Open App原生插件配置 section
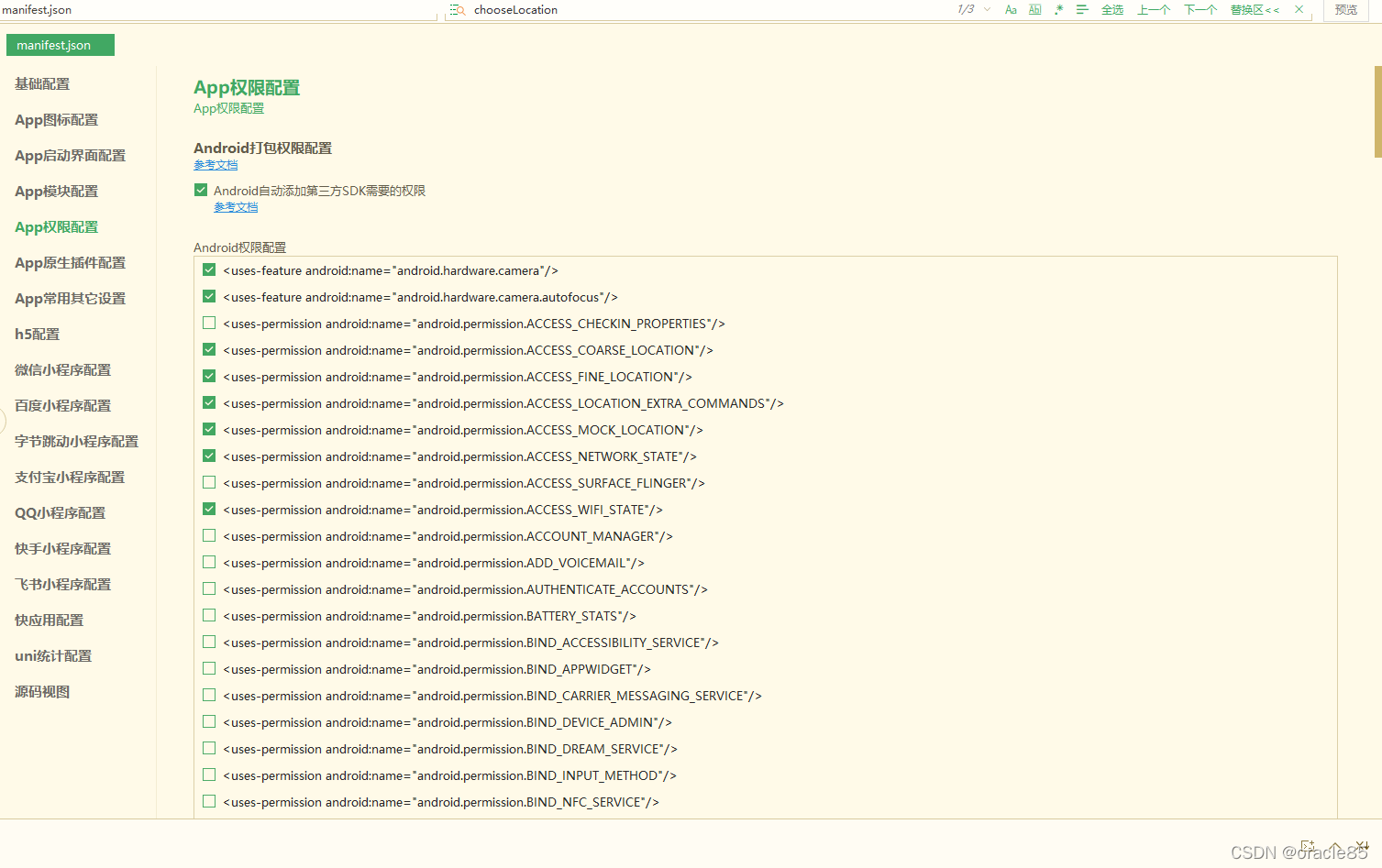1382x868 pixels. (70, 263)
